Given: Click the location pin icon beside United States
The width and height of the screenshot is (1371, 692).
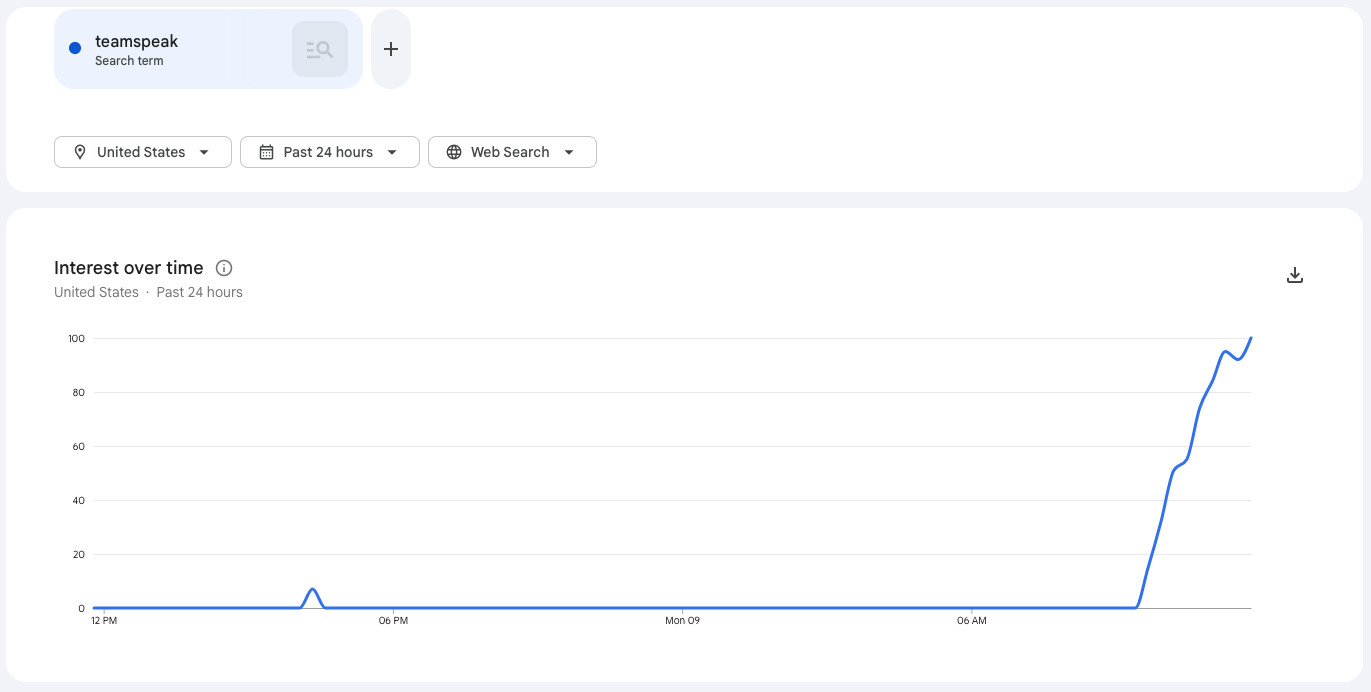Looking at the screenshot, I should (80, 152).
